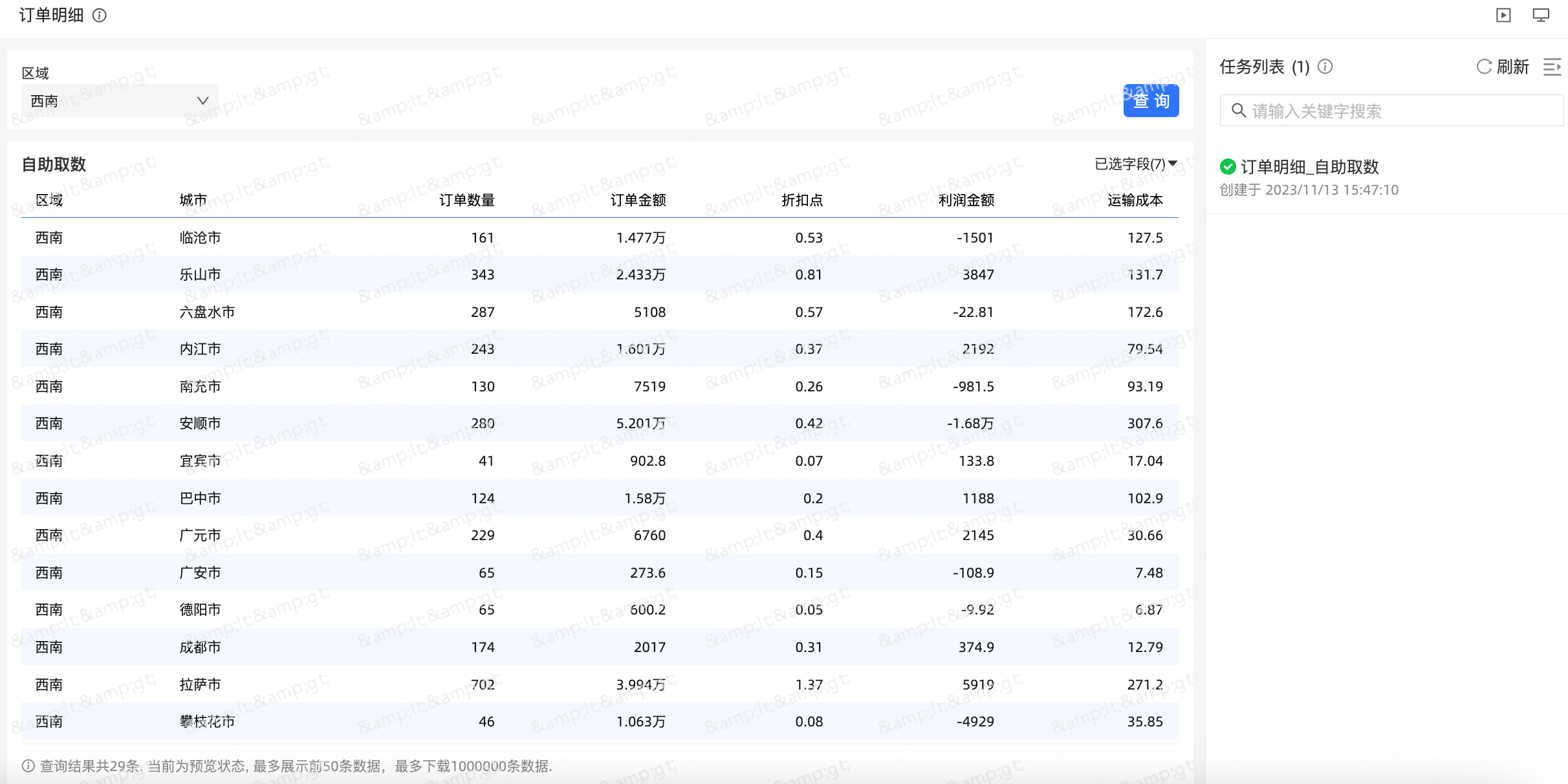Click order amount 3.994万 in 拉萨市 row
Viewport: 1568px width, 784px height.
[641, 684]
